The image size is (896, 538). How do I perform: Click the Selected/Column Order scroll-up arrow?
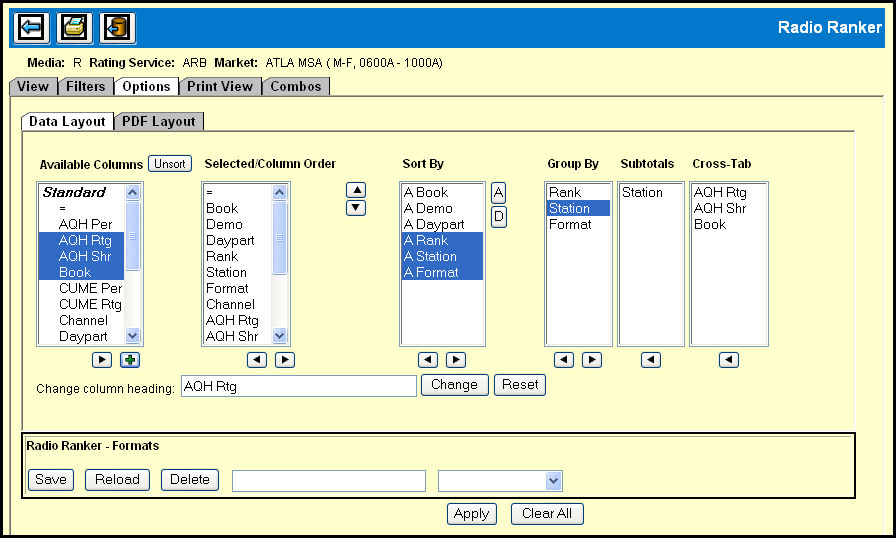279,192
